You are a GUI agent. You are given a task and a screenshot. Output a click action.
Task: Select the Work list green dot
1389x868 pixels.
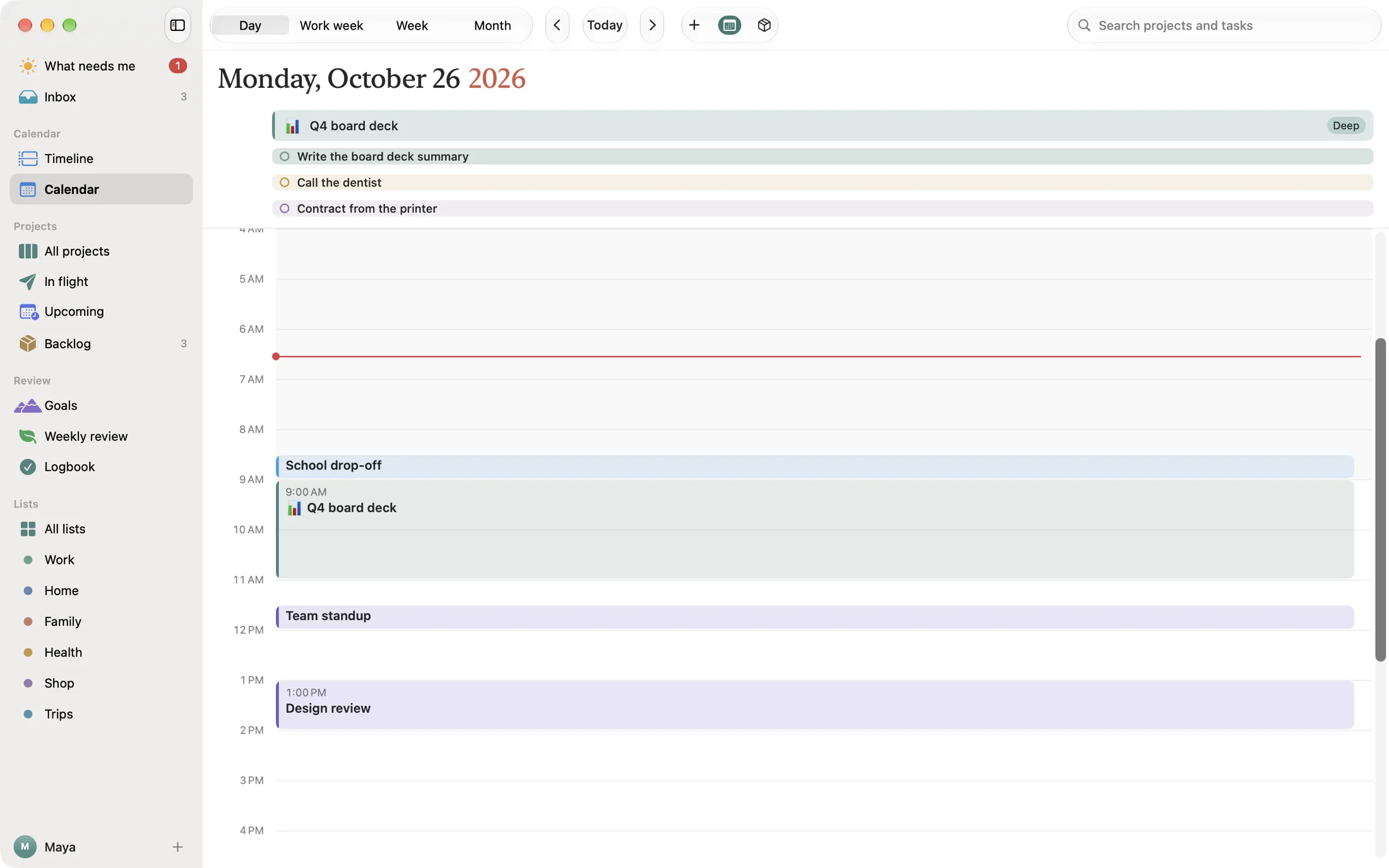pyautogui.click(x=28, y=560)
